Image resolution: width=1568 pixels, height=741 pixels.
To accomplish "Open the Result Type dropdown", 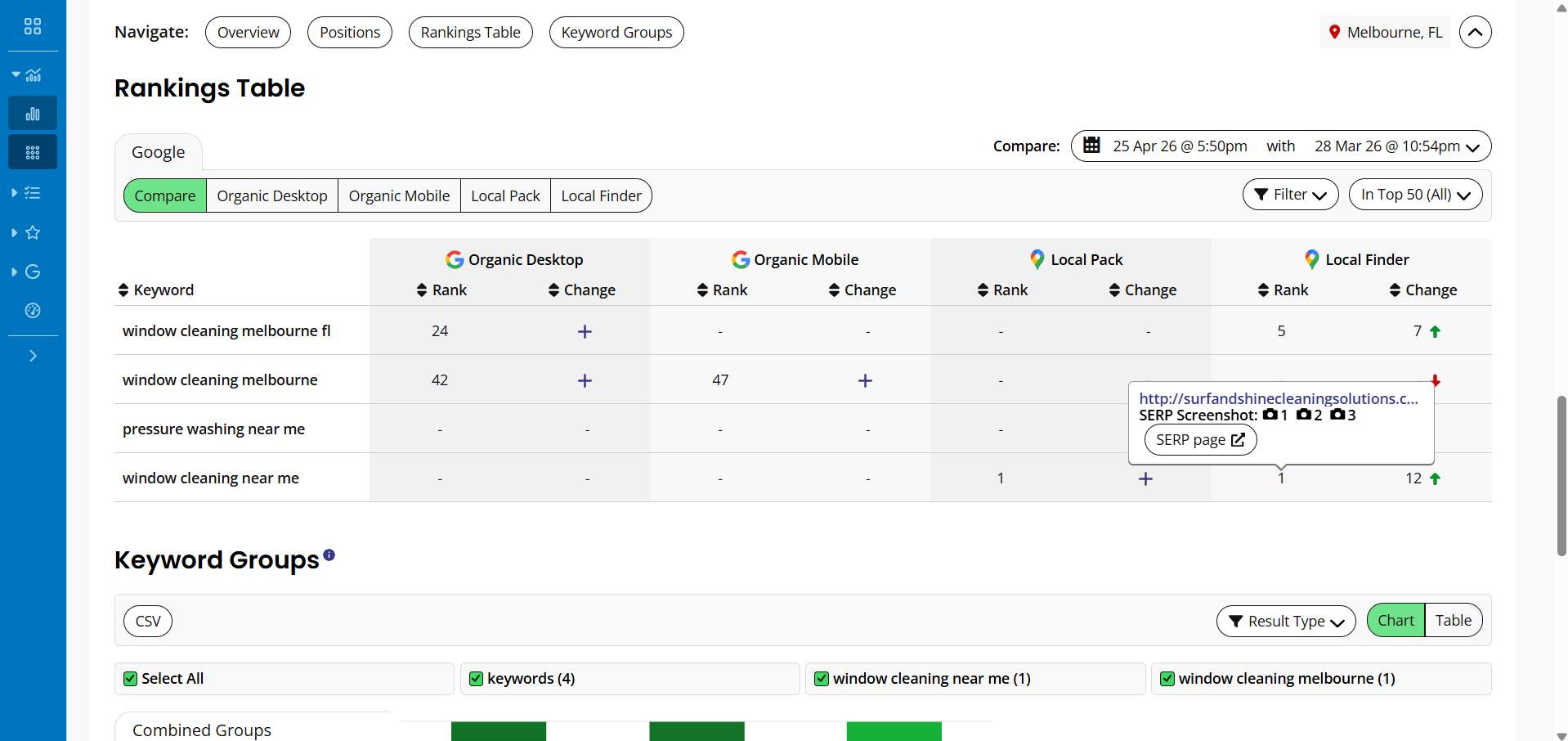I will click(1285, 621).
